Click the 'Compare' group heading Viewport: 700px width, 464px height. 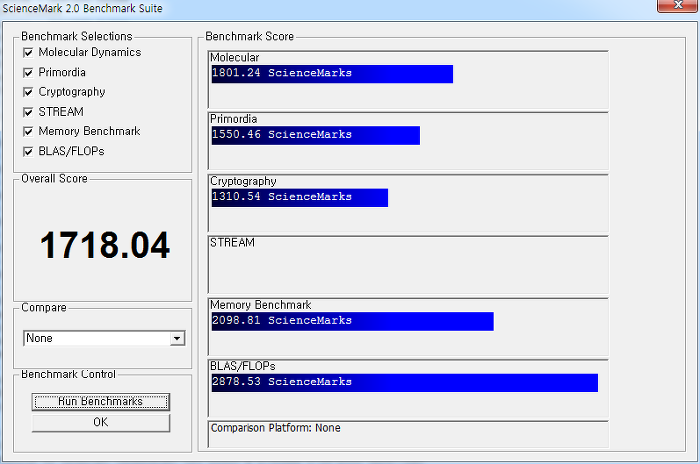(x=44, y=308)
